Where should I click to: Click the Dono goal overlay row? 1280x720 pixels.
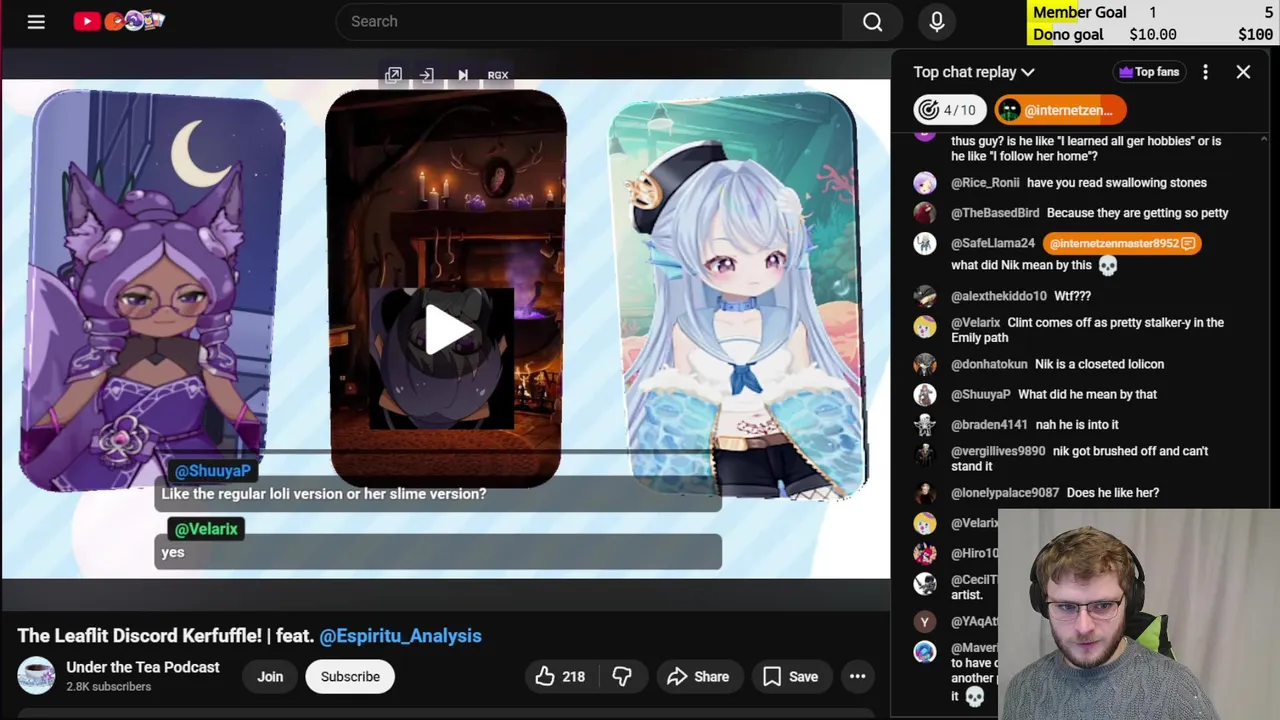point(1153,34)
